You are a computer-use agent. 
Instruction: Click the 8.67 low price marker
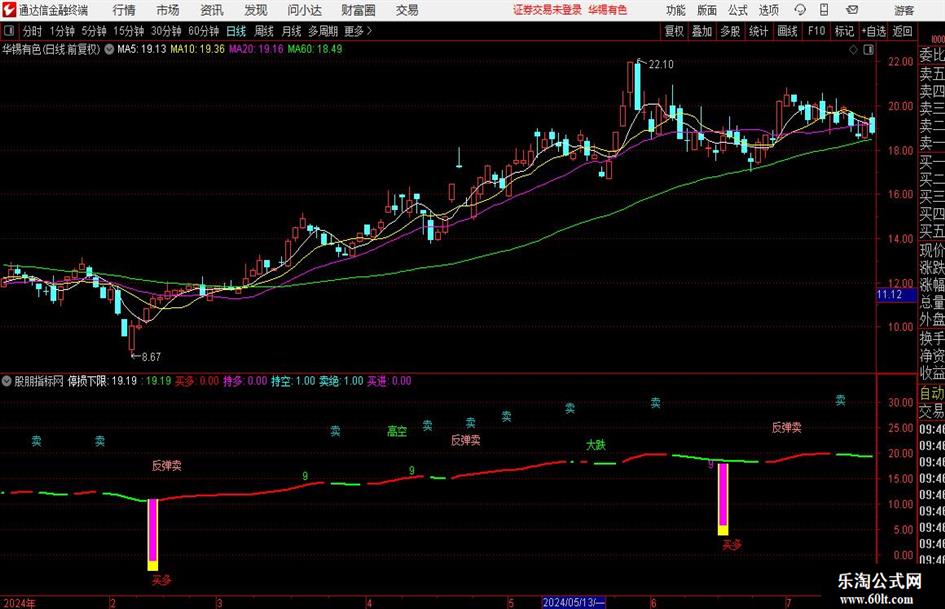[x=151, y=357]
